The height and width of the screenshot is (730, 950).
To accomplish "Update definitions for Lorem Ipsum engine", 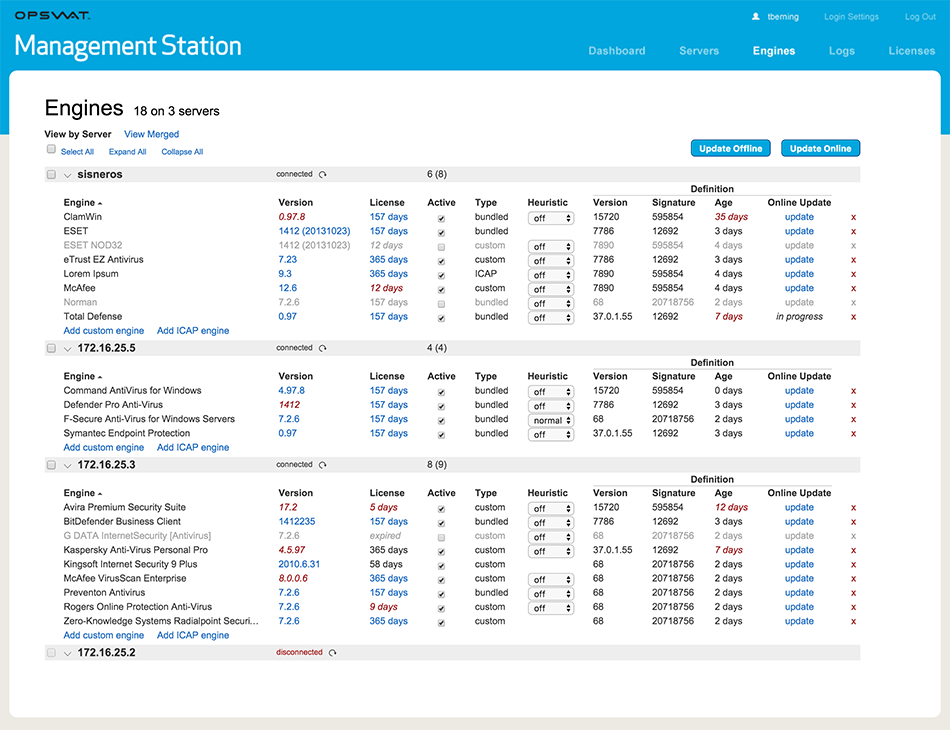I will point(799,274).
